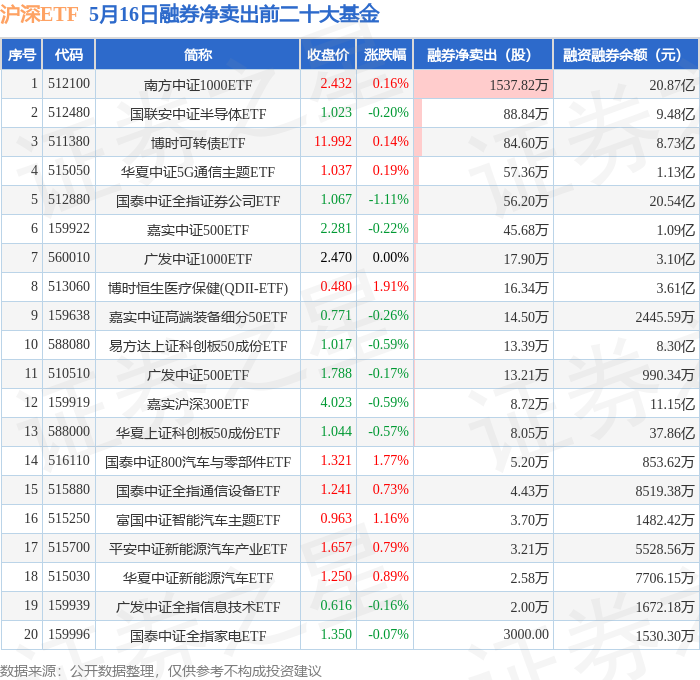Click balance 7706.15万
The width and height of the screenshot is (700, 680).
point(665,578)
